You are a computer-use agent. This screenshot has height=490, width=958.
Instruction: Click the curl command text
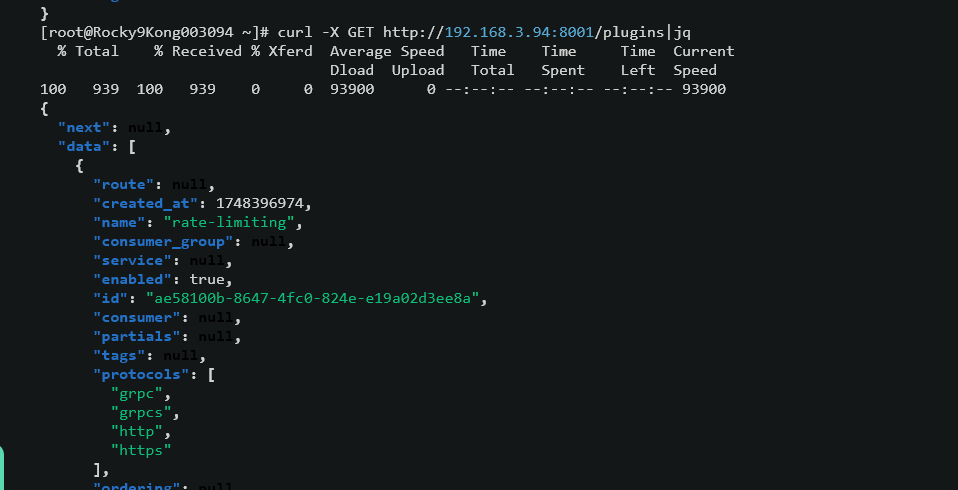coord(484,32)
